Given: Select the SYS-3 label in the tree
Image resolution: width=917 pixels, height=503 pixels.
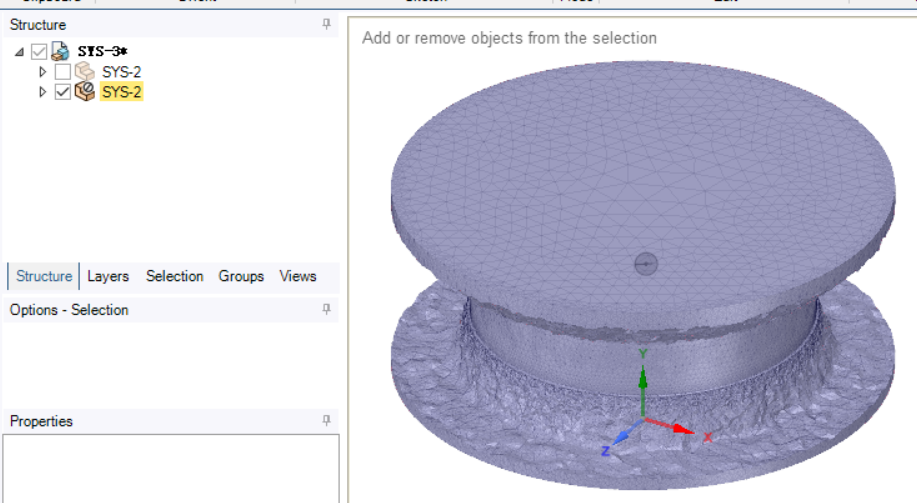Looking at the screenshot, I should tap(105, 52).
